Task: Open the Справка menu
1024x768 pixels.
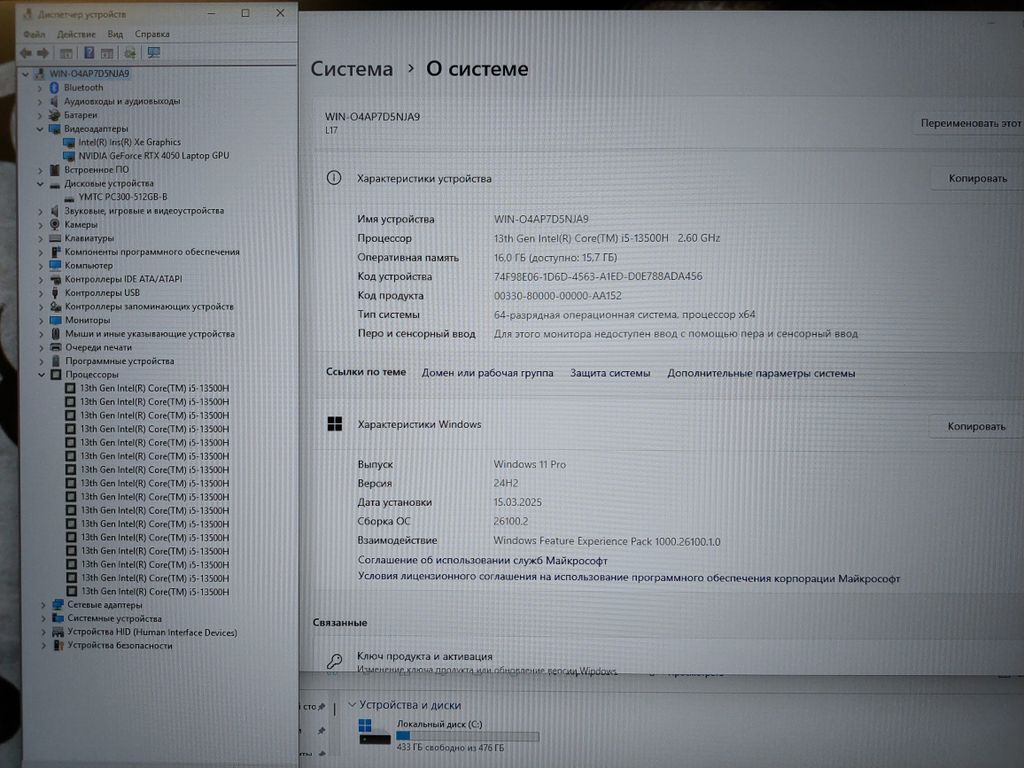Action: point(152,34)
